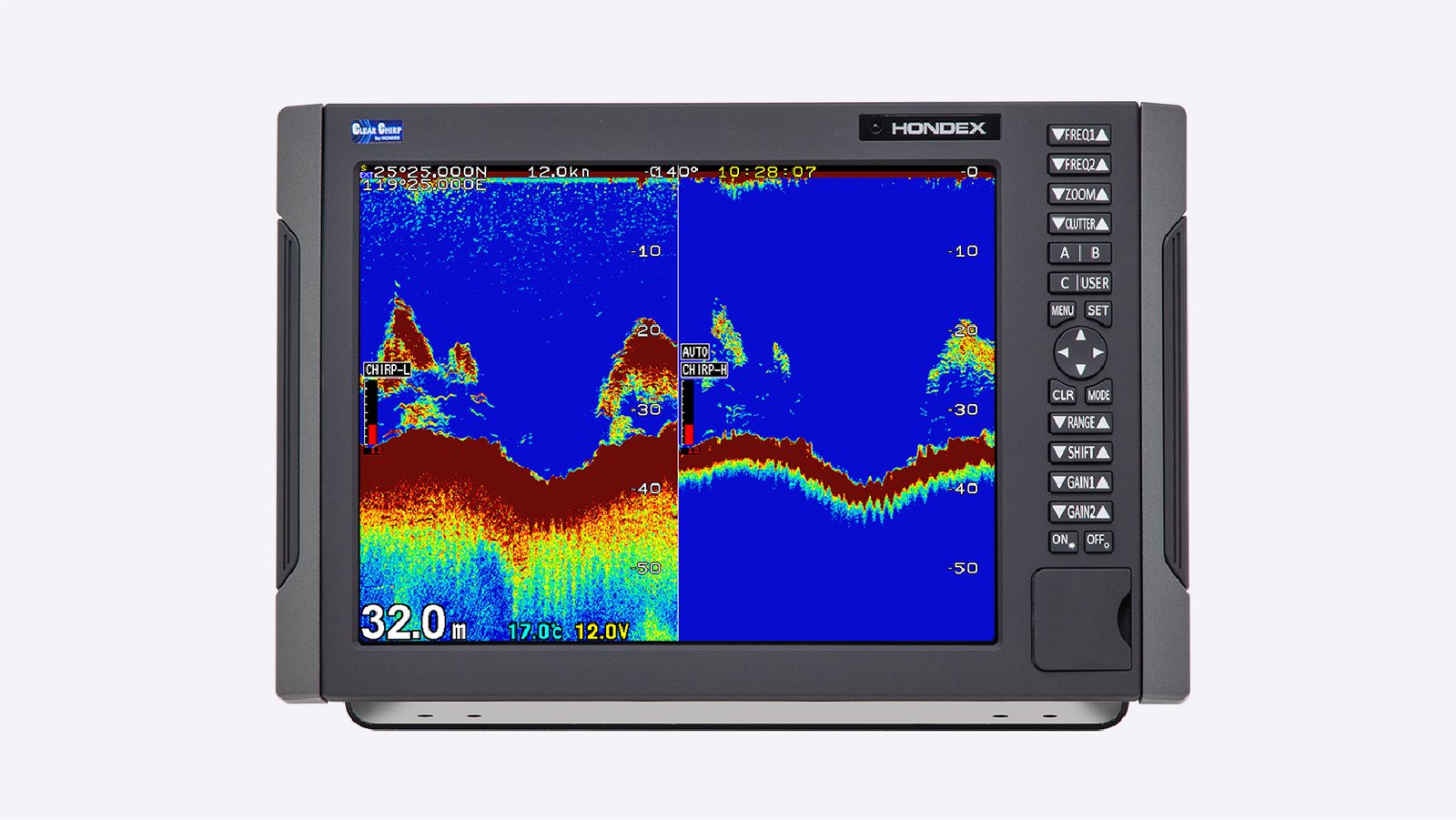Viewport: 1456px width, 820px height.
Task: Tap -50 depth mark in CHIRP-L pane
Action: tap(647, 568)
